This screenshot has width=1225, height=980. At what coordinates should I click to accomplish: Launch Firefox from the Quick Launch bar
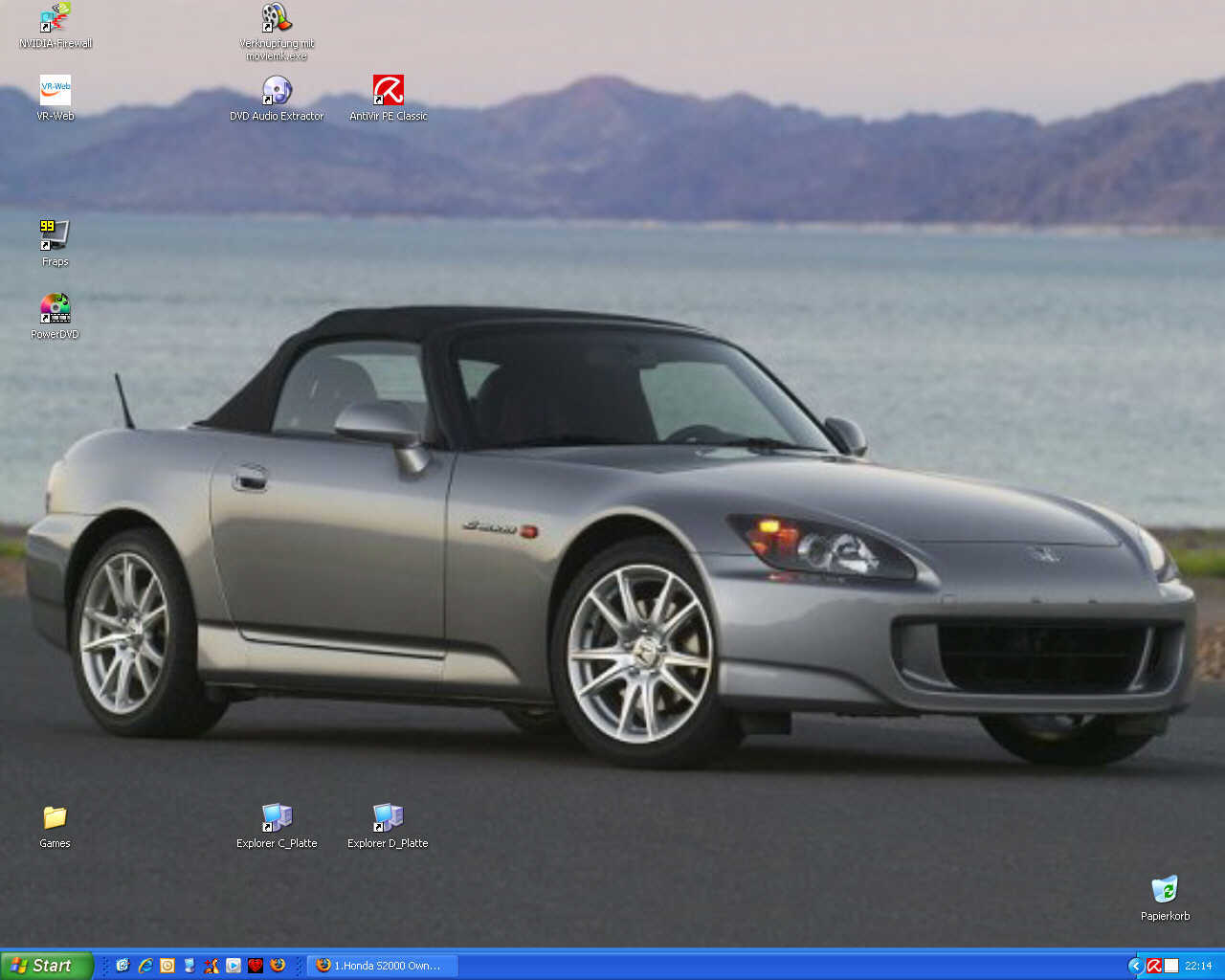tap(278, 966)
